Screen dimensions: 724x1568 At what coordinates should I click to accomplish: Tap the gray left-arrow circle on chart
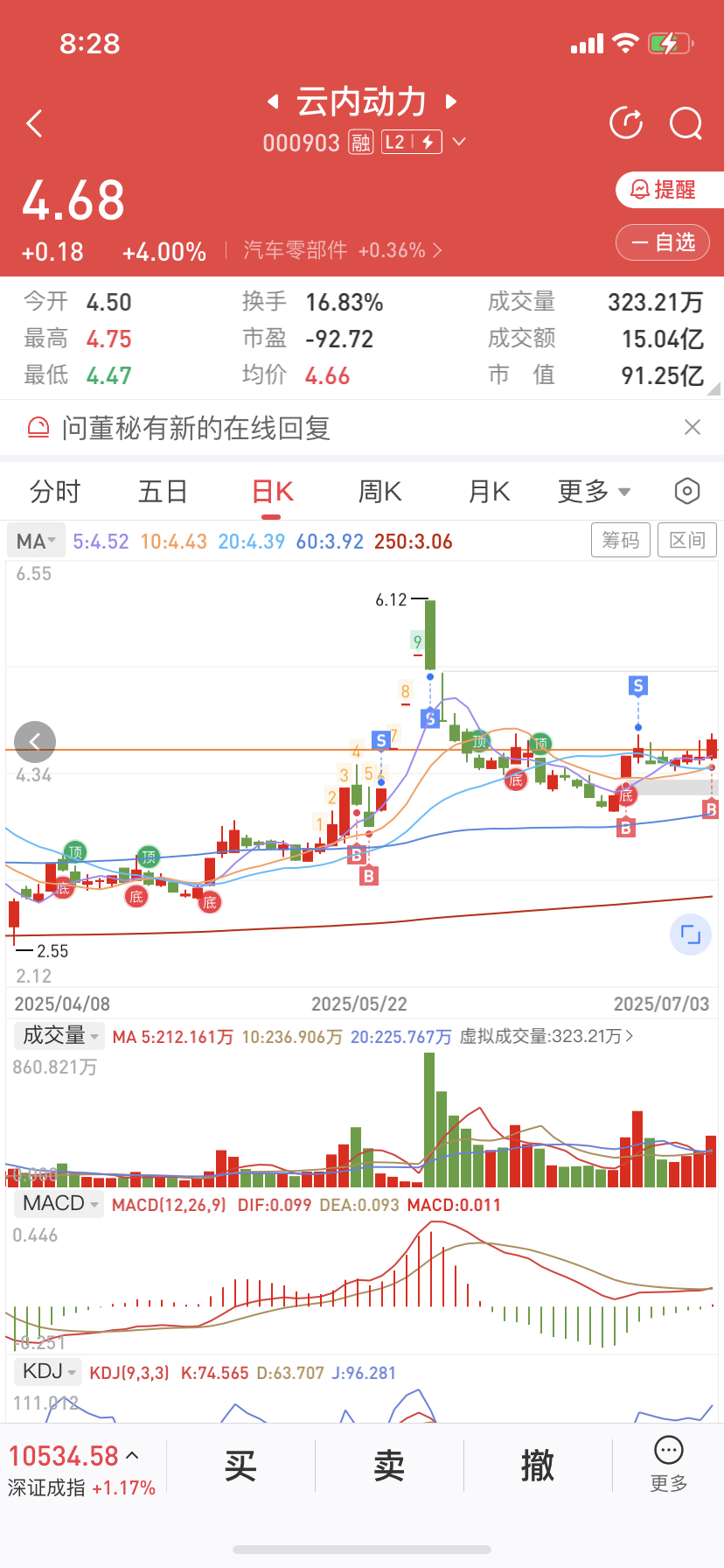coord(35,743)
